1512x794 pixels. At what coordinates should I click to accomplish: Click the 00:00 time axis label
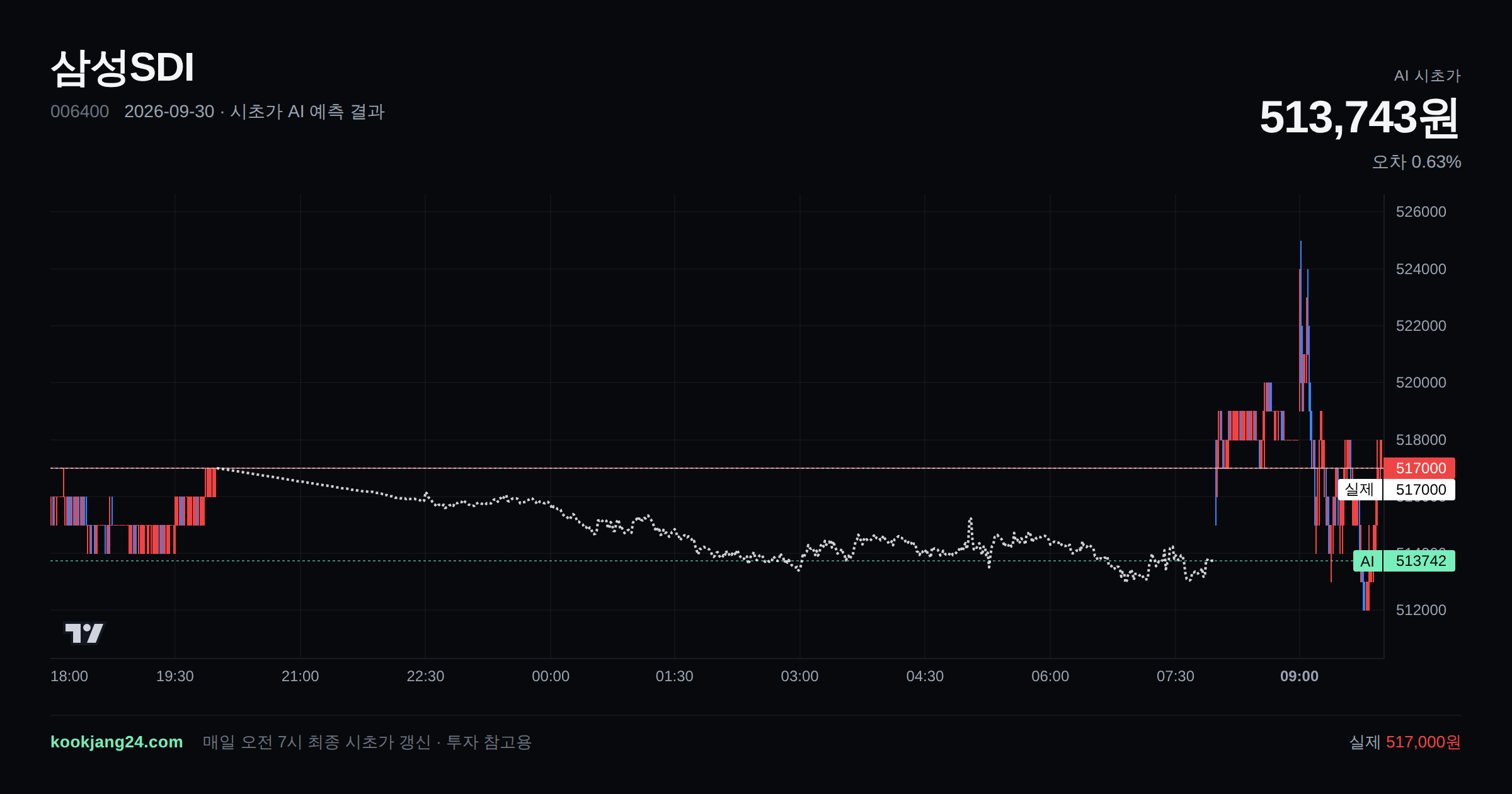point(551,676)
